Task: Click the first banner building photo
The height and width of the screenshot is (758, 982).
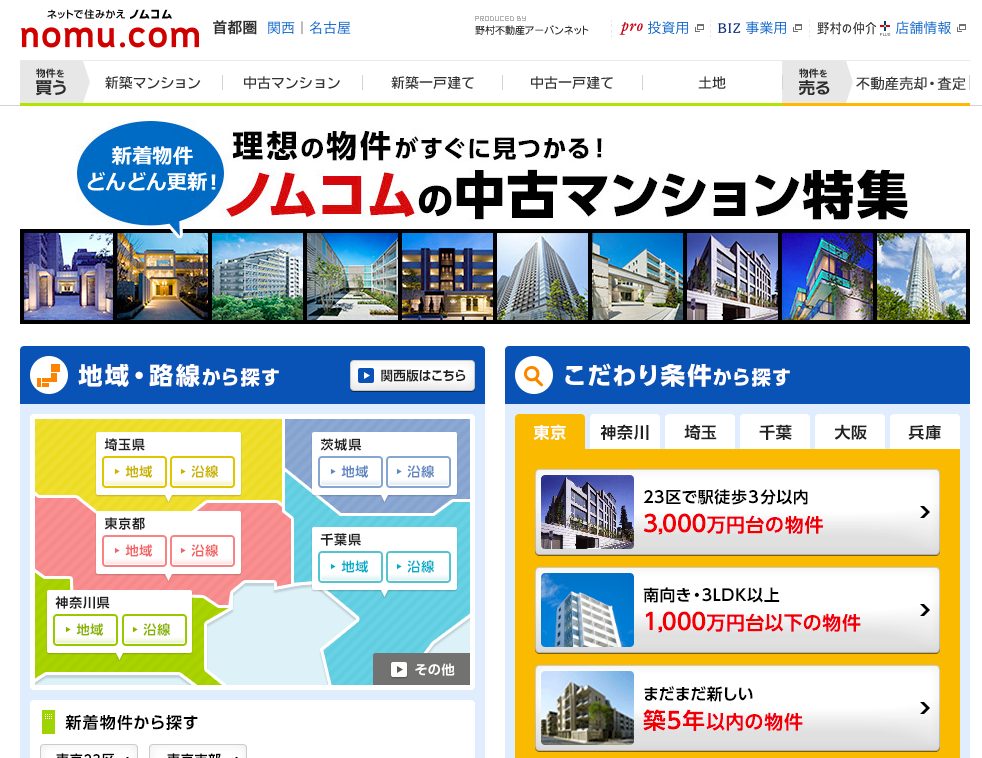Action: 68,276
